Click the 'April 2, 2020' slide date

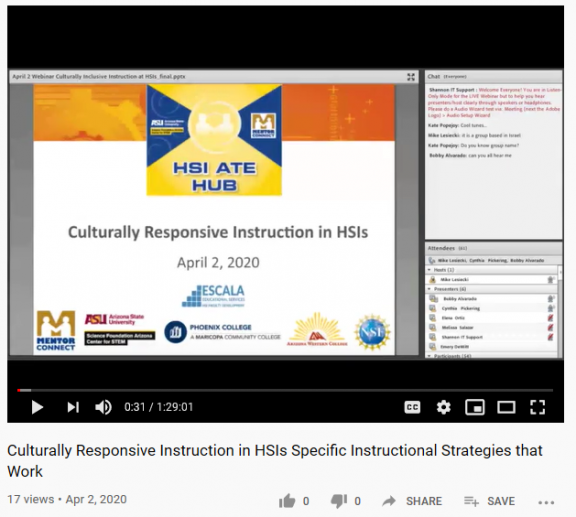[x=218, y=262]
